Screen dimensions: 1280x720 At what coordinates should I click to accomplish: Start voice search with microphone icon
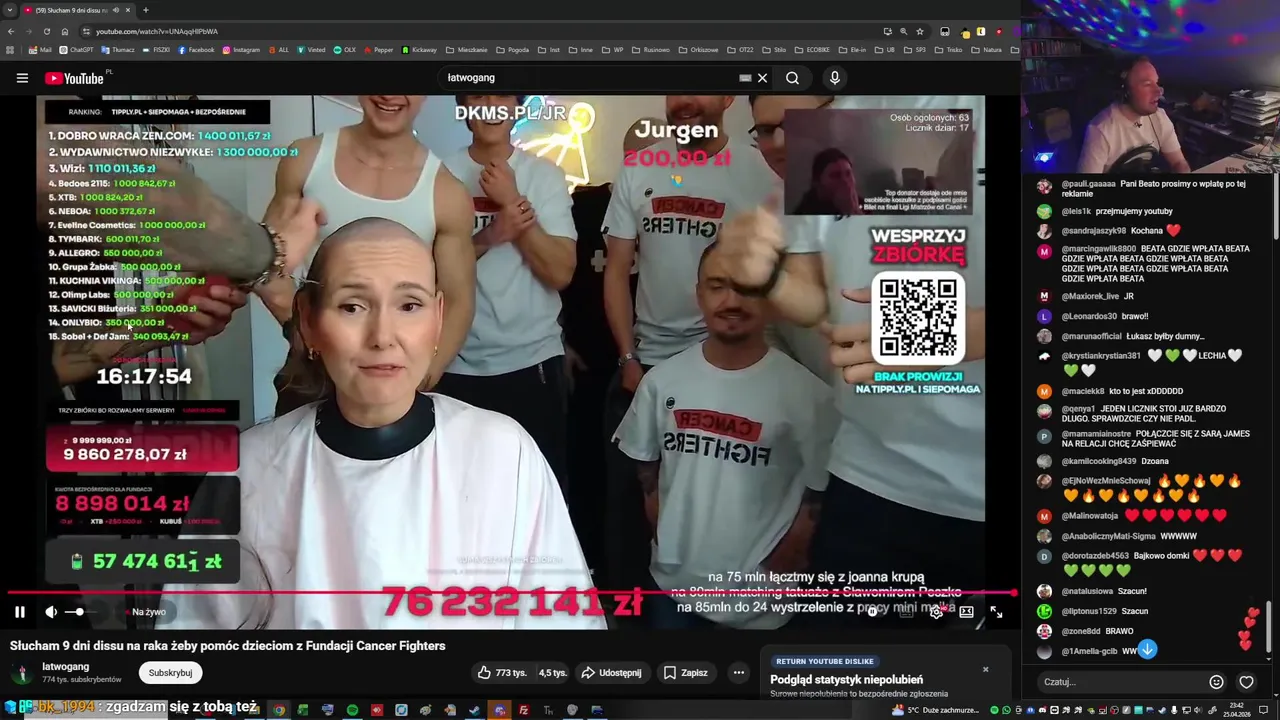coord(835,78)
